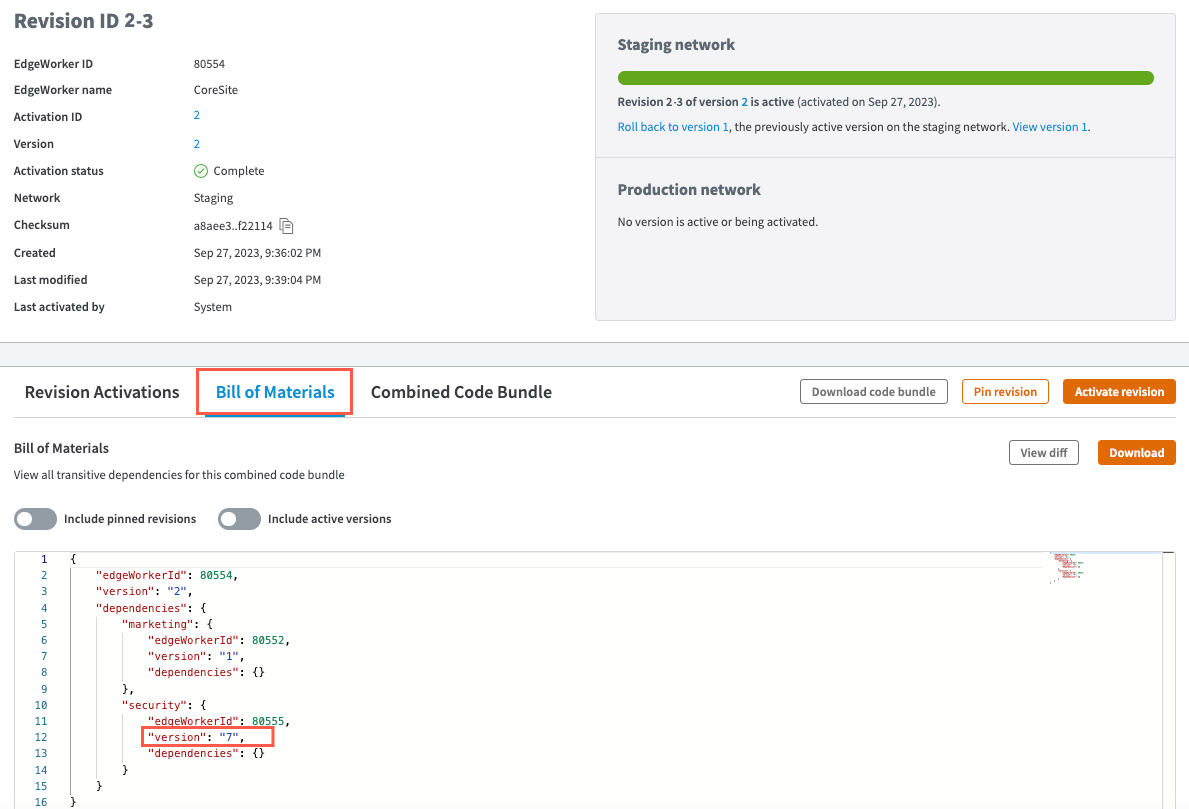Copy the checksum with the copy icon

pyautogui.click(x=286, y=225)
